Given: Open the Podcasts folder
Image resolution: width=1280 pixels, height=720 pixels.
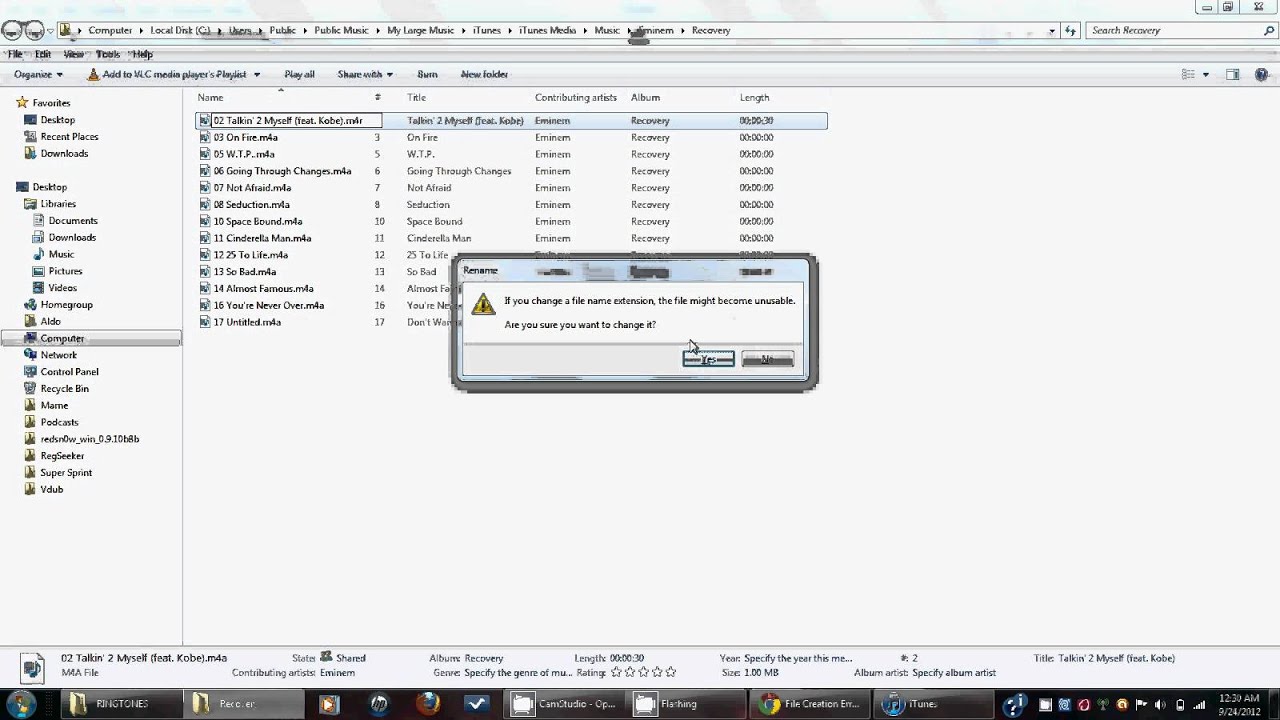Looking at the screenshot, I should click(59, 423).
